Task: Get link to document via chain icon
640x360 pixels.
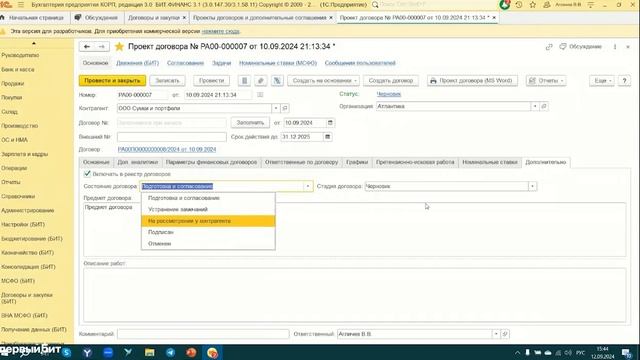Action: pos(549,47)
